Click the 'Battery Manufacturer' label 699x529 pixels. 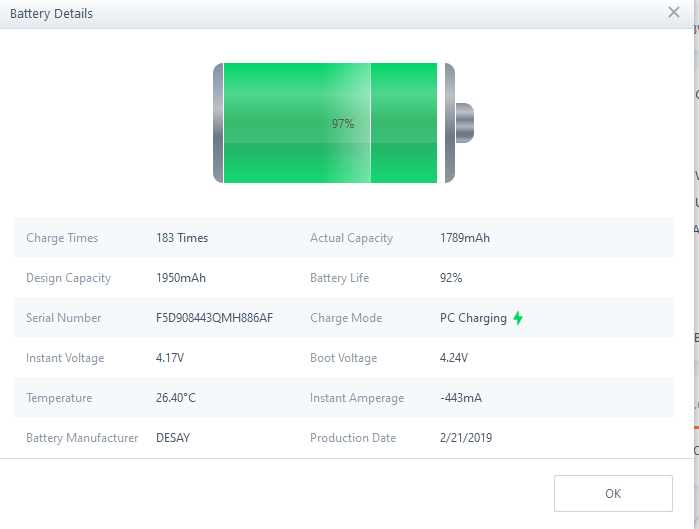point(82,438)
